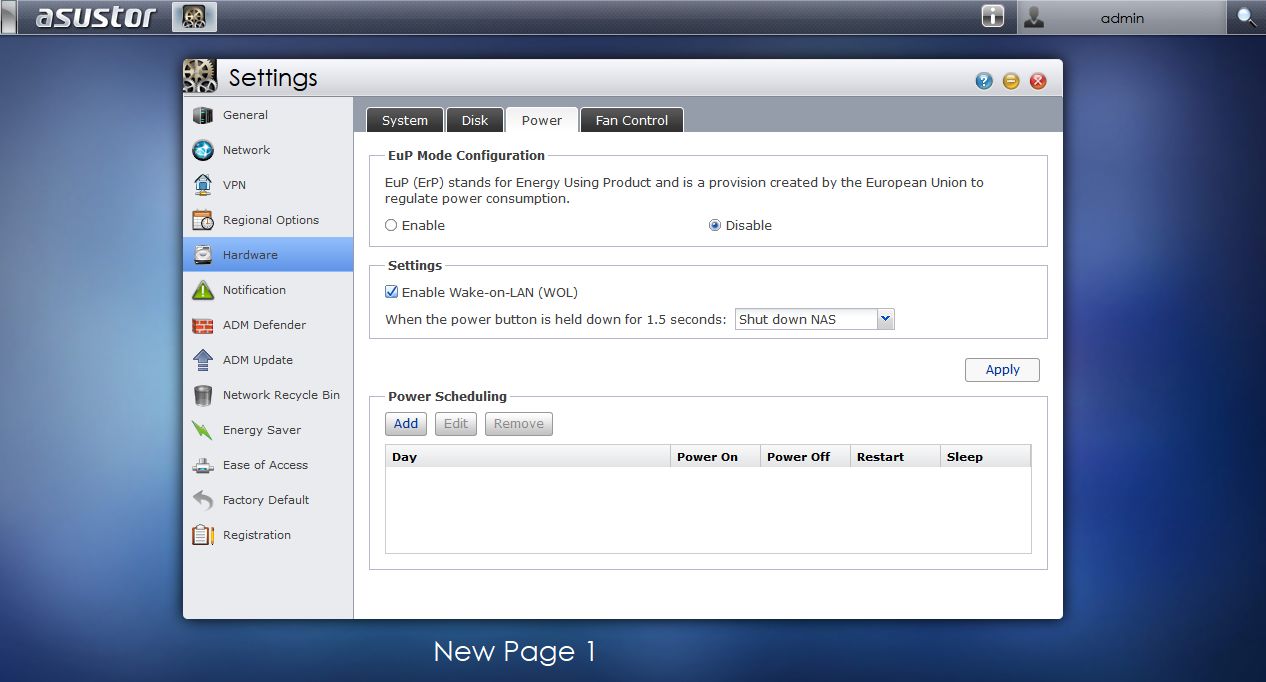Click the Energy Saver green icon
1266x682 pixels.
click(x=203, y=430)
